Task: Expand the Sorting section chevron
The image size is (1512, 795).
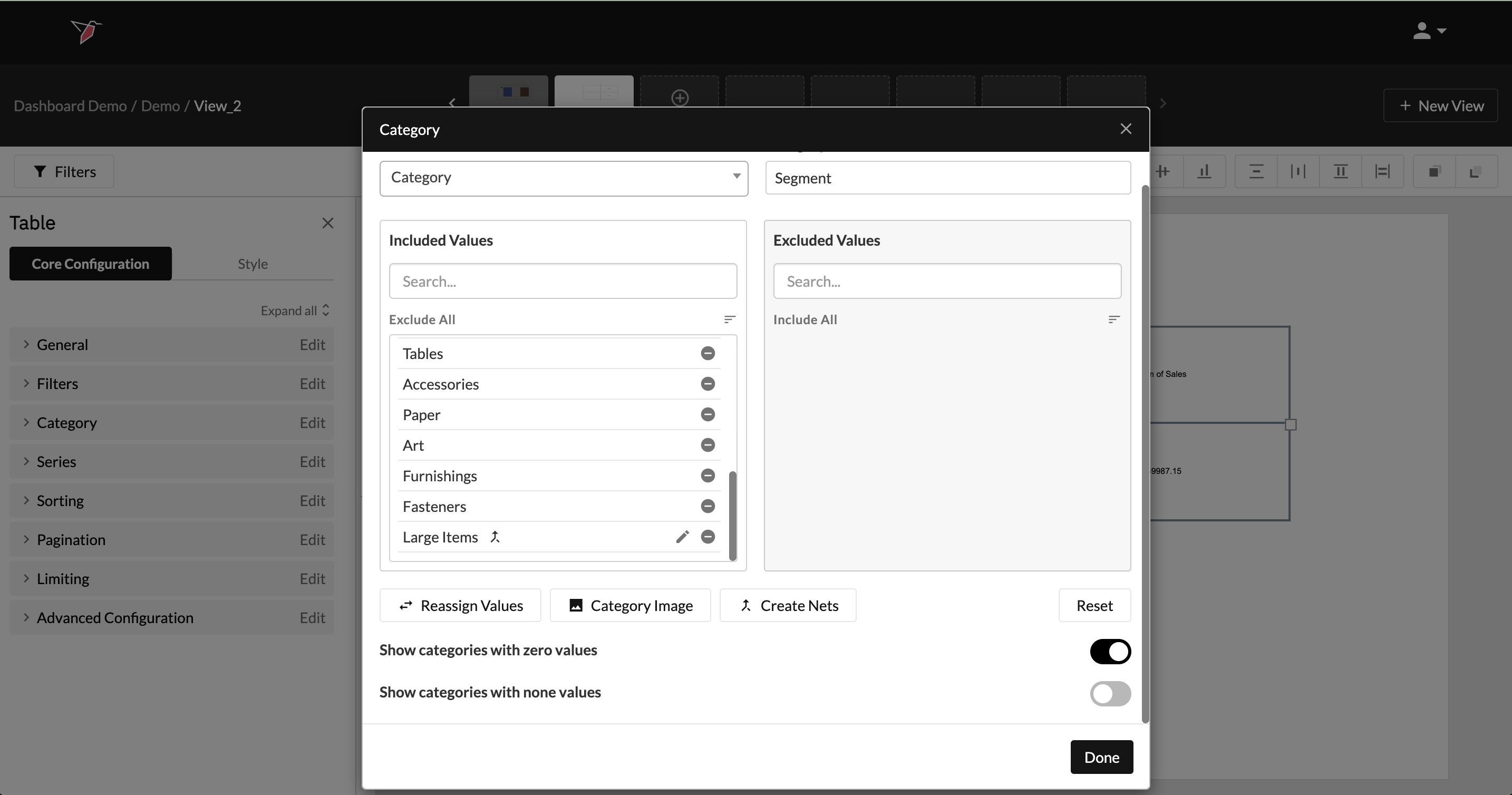Action: [x=26, y=500]
